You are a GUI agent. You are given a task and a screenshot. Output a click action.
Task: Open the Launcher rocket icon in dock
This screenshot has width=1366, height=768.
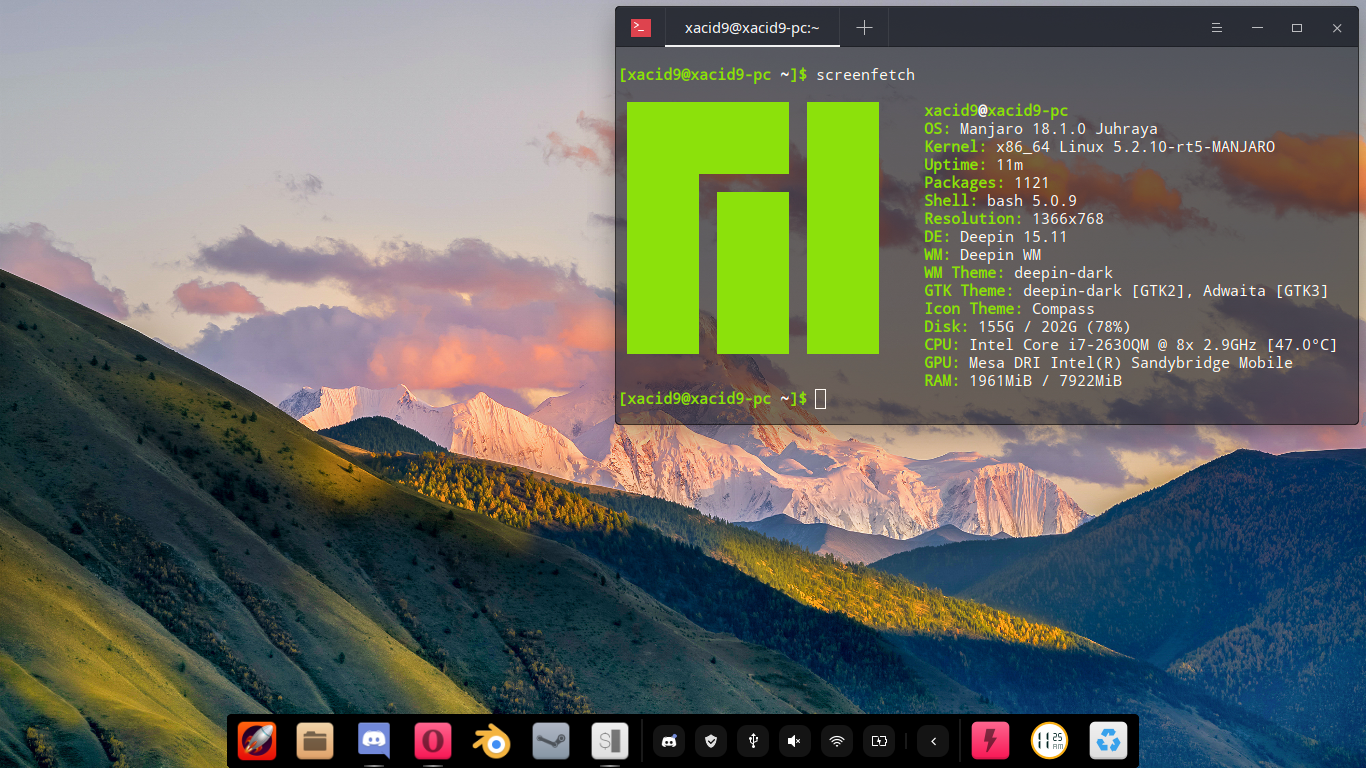click(x=256, y=741)
